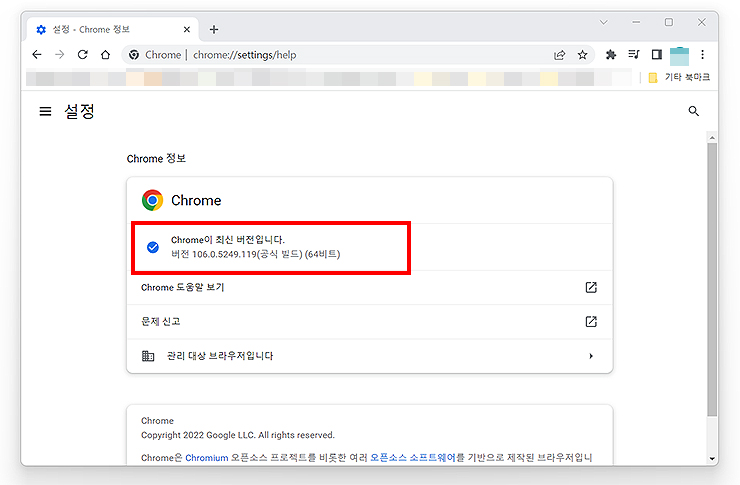
Task: Open the settings hamburger menu
Action: pos(45,111)
